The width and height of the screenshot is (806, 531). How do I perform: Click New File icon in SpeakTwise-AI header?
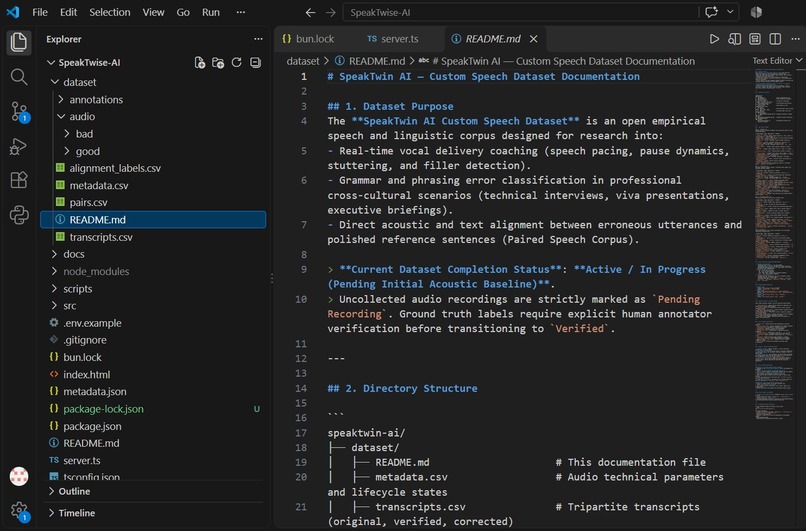(x=199, y=63)
